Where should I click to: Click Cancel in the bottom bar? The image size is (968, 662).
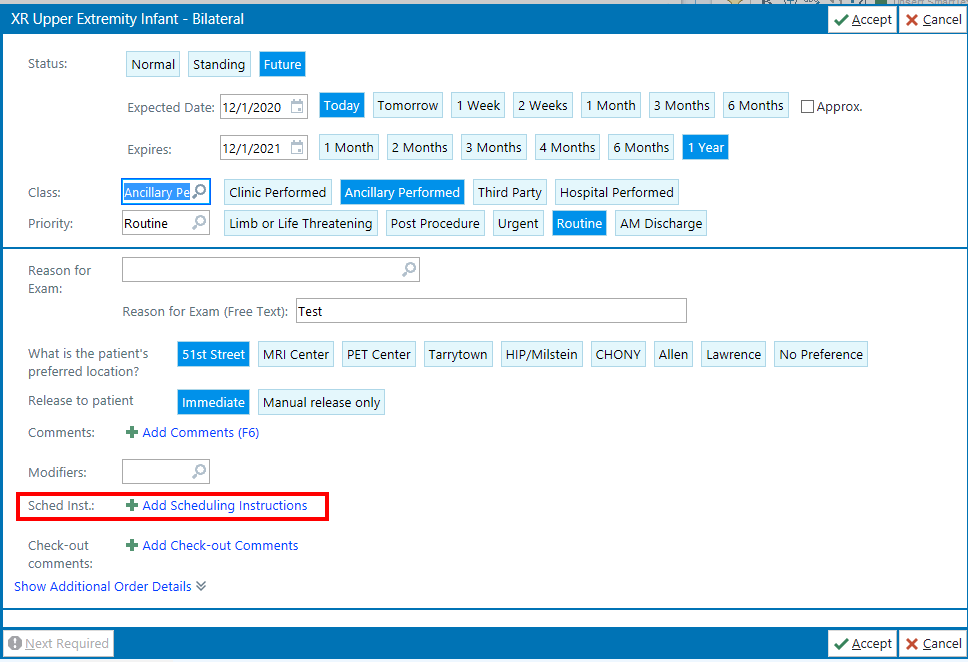coord(933,643)
